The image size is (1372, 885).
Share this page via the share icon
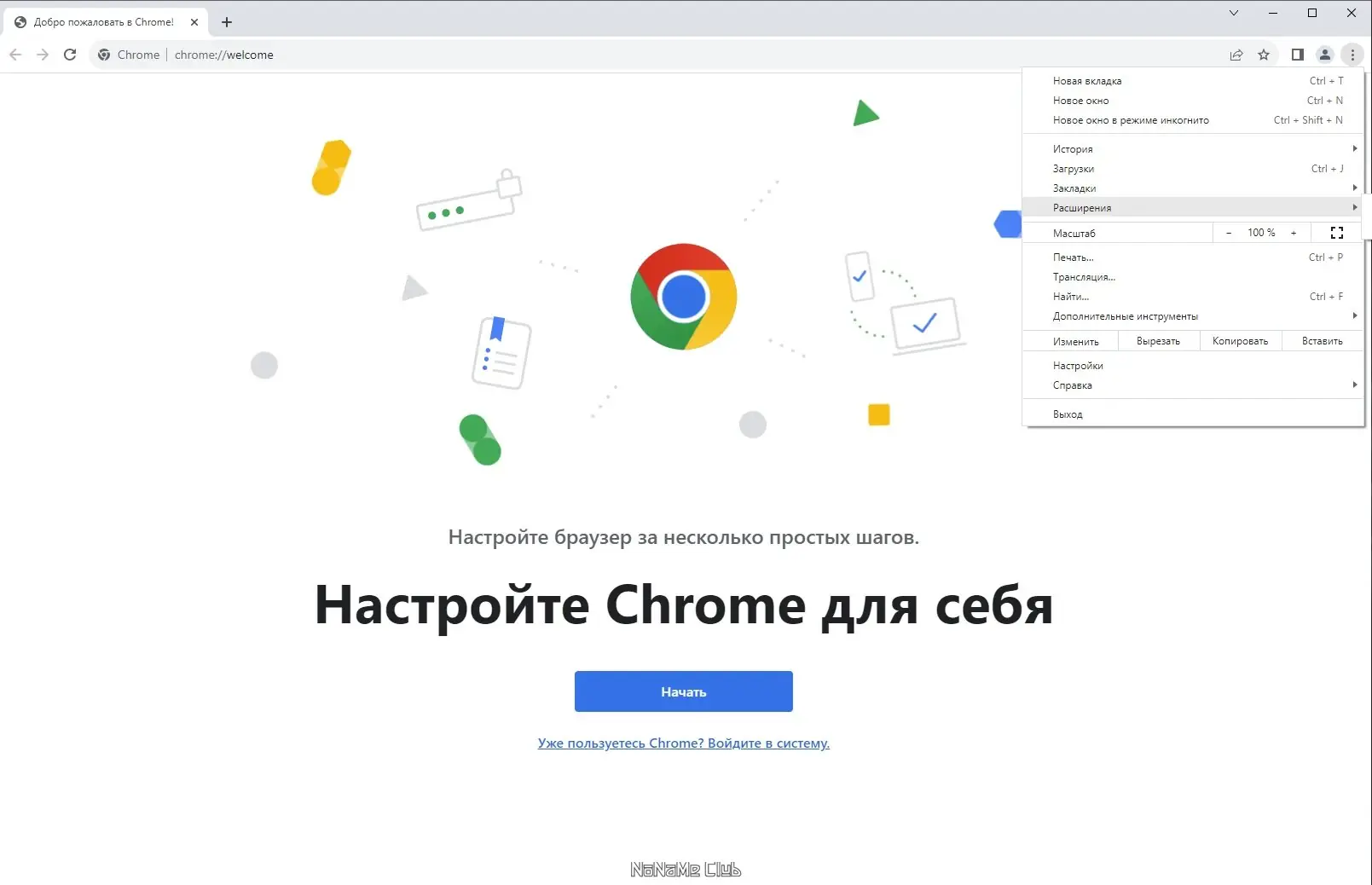point(1236,55)
